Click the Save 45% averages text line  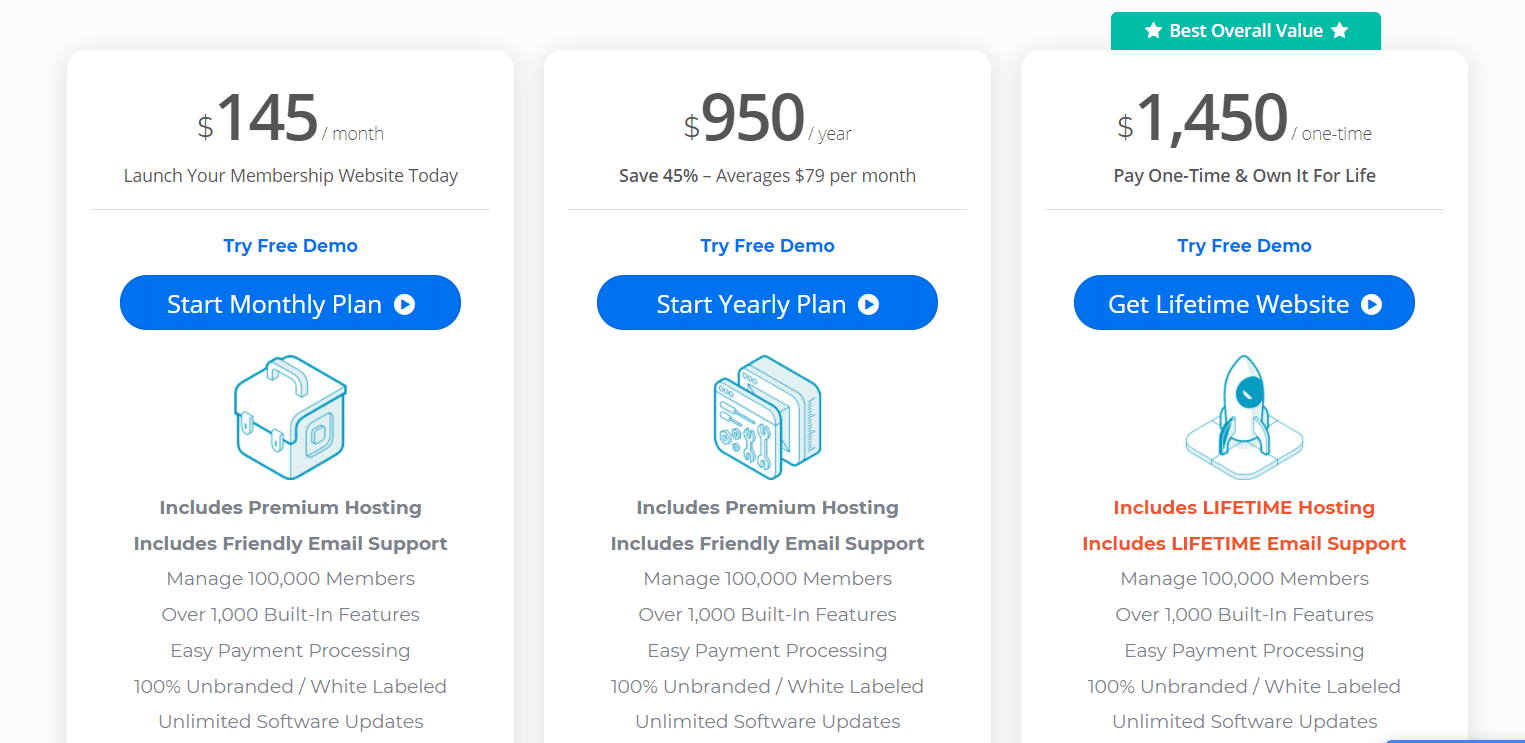click(x=767, y=175)
